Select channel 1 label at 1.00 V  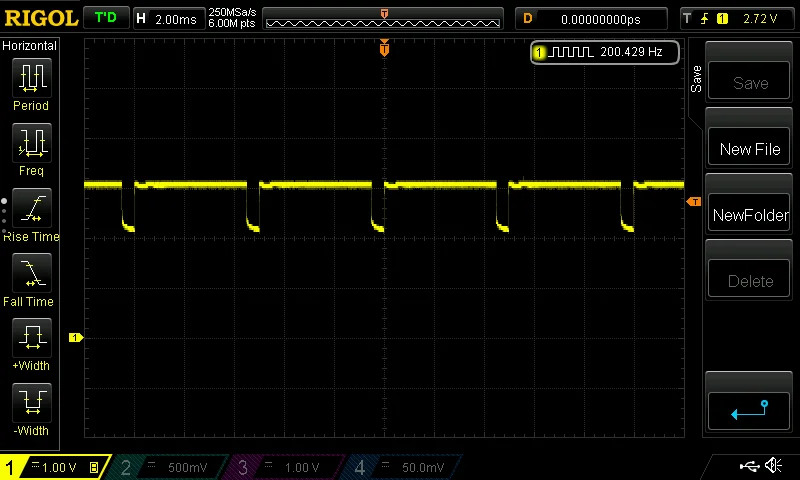point(54,467)
